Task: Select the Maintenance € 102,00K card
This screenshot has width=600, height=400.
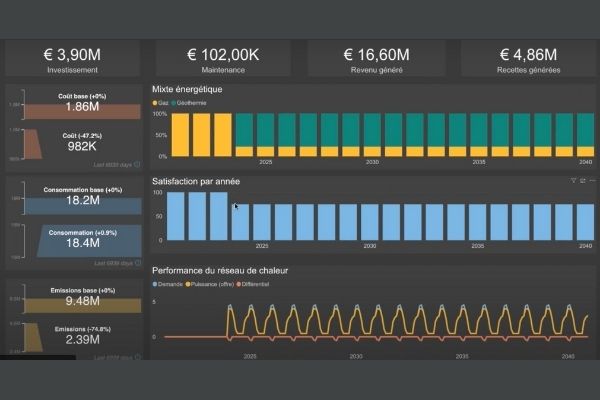Action: [221, 58]
